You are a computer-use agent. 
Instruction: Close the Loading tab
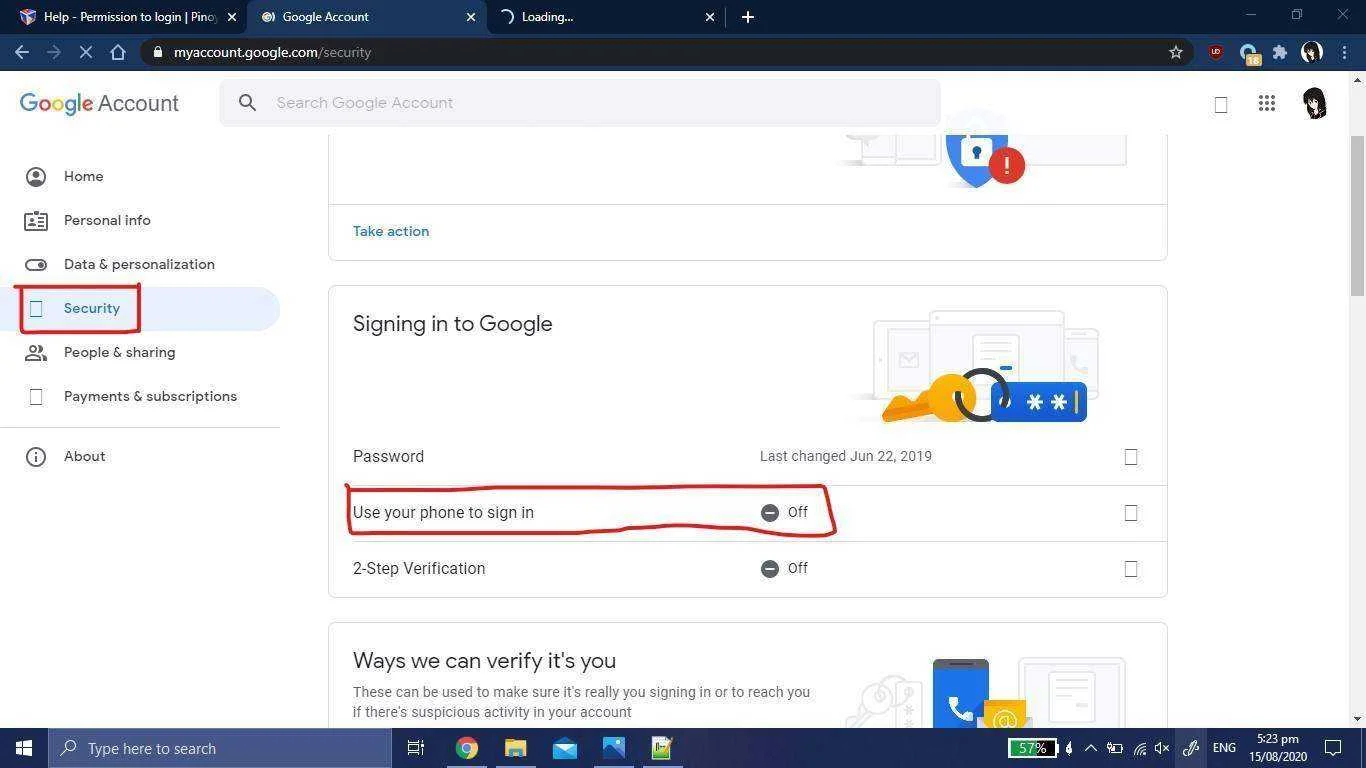pos(710,17)
